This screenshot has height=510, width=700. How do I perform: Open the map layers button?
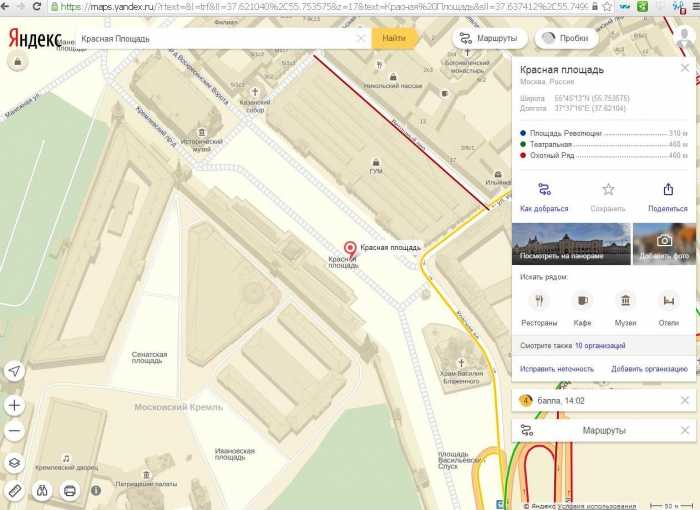point(14,463)
